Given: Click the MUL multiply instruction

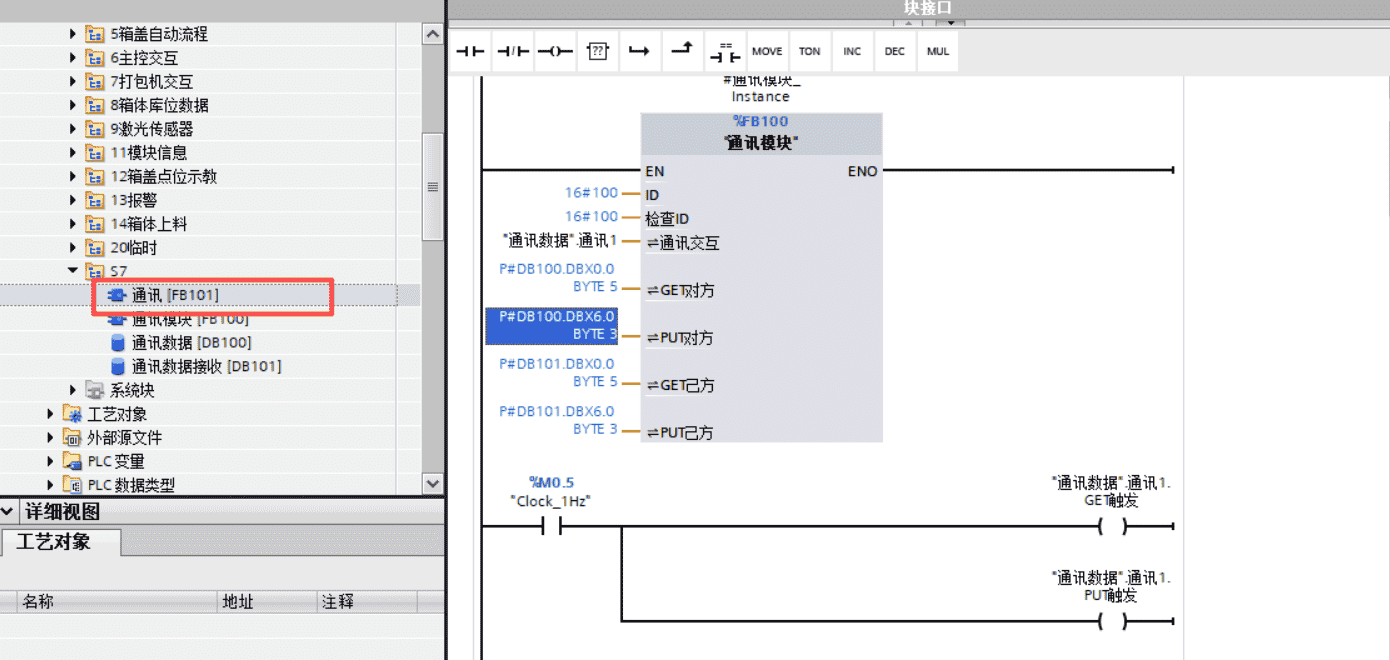Looking at the screenshot, I should [x=937, y=52].
